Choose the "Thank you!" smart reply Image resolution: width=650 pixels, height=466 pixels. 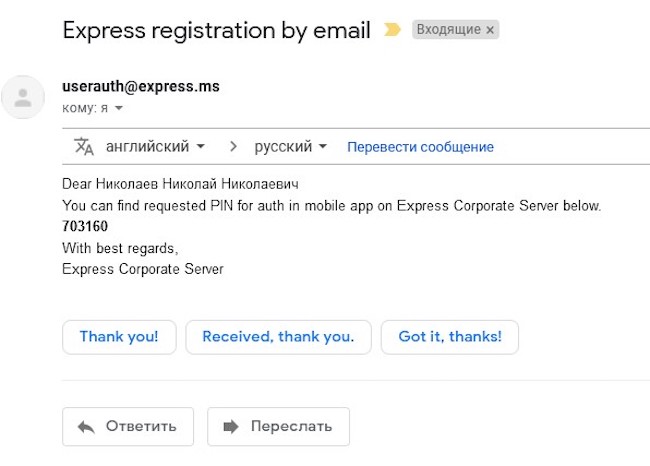(119, 337)
